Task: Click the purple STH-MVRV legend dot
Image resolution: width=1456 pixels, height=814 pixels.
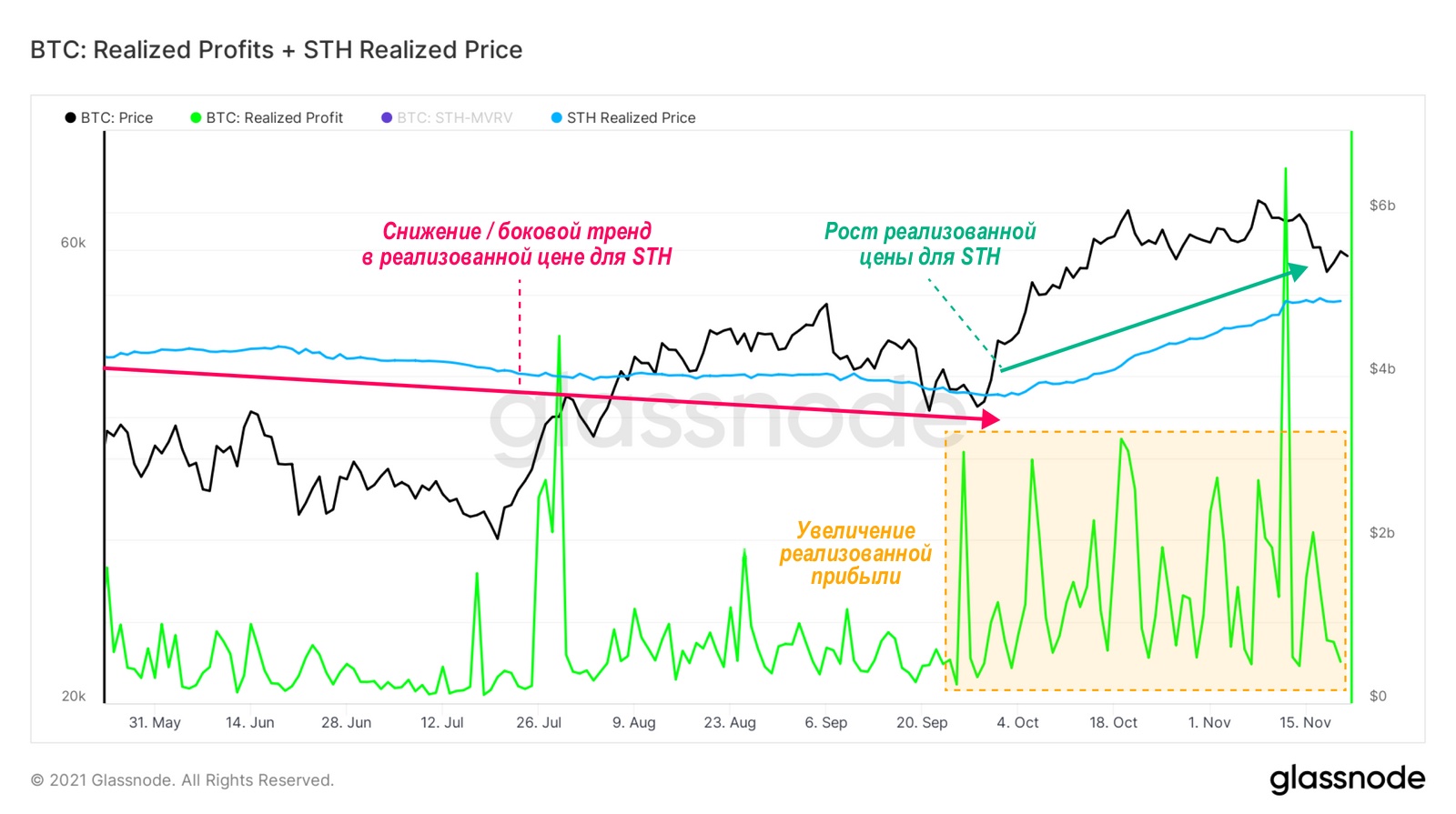Action: pyautogui.click(x=387, y=118)
